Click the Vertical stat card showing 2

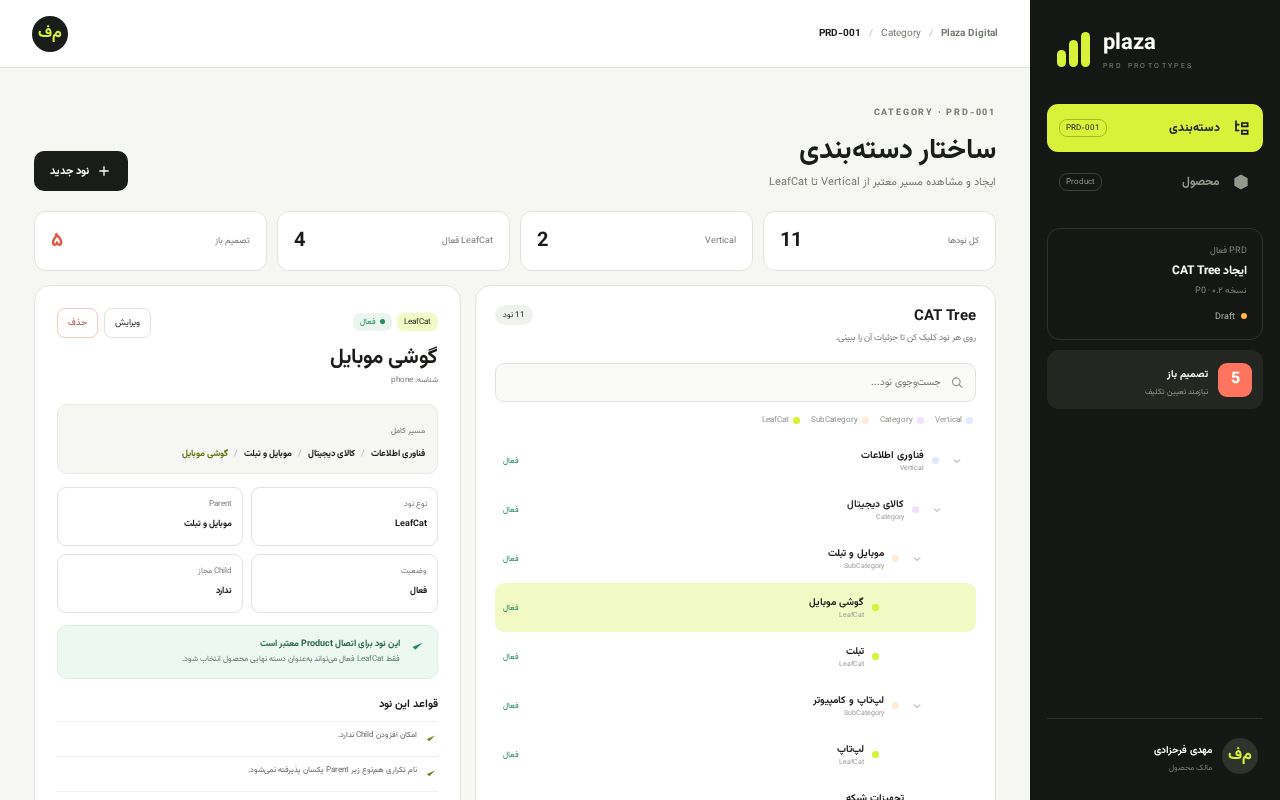click(x=636, y=241)
